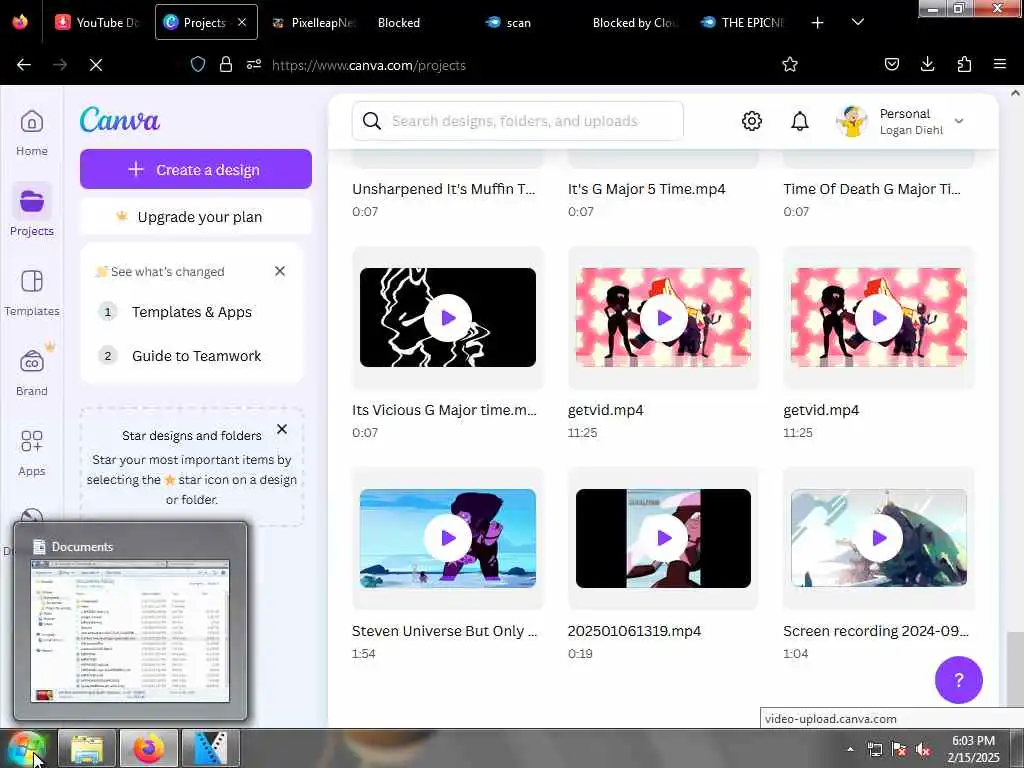Expand the Personal account dropdown
This screenshot has height=768, width=1024.
959,121
